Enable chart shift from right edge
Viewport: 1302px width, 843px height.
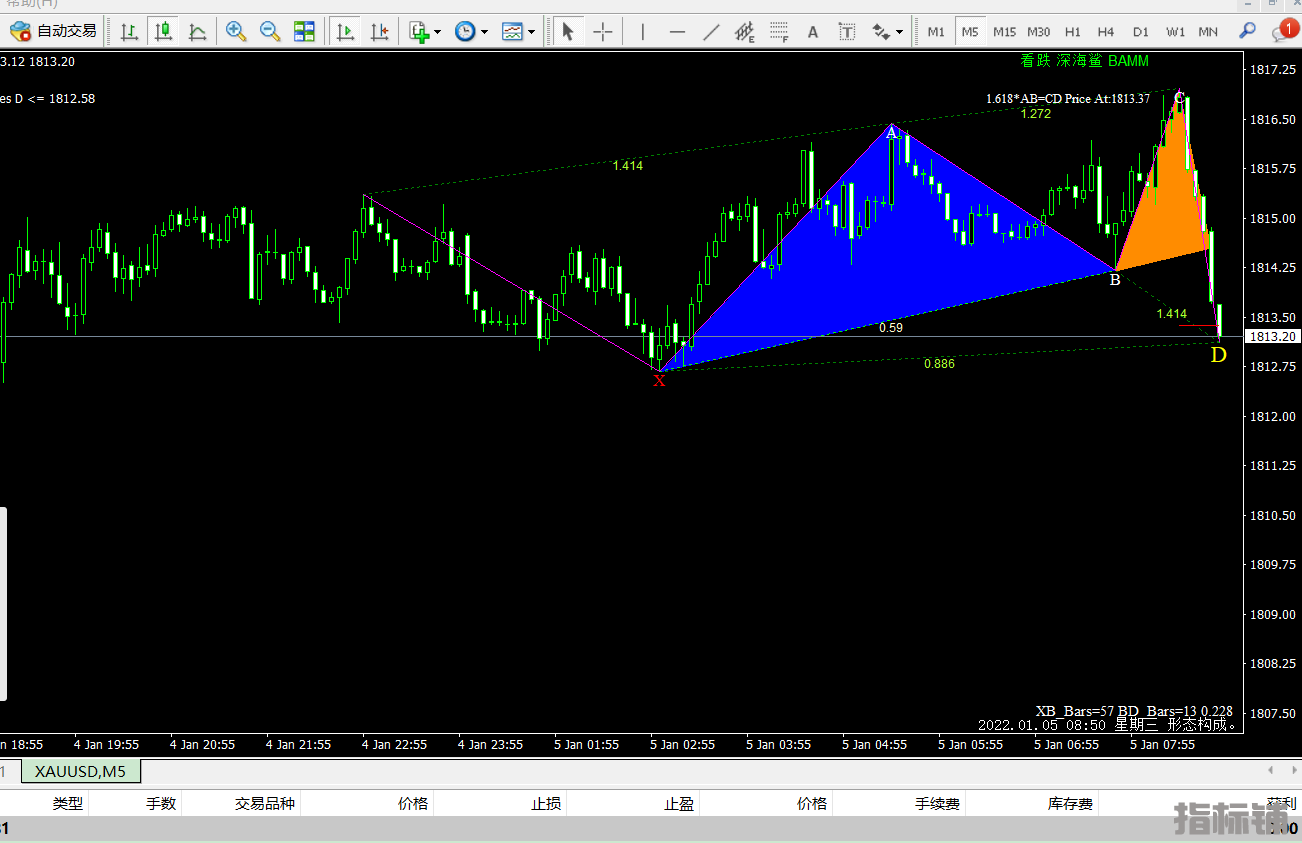379,31
